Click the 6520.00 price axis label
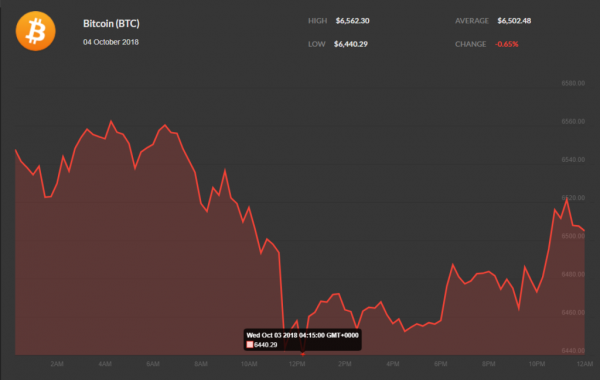Image resolution: width=600 pixels, height=380 pixels. (x=573, y=198)
